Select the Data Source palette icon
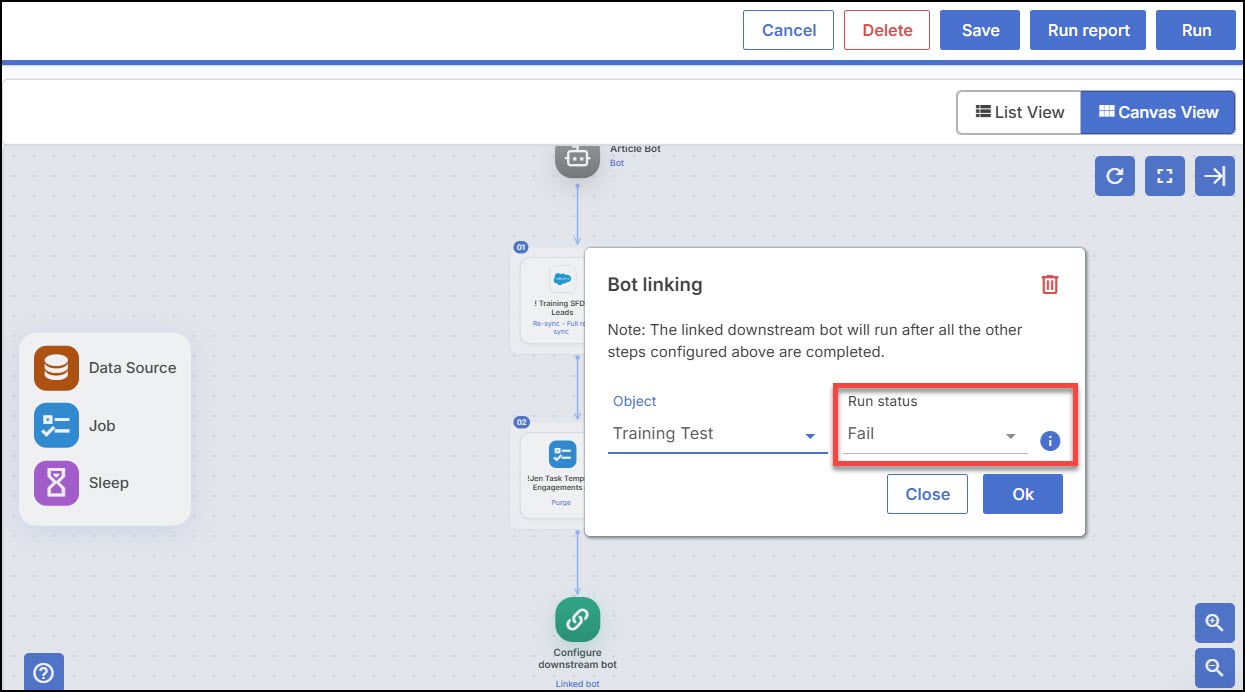The image size is (1245, 692). 56,368
